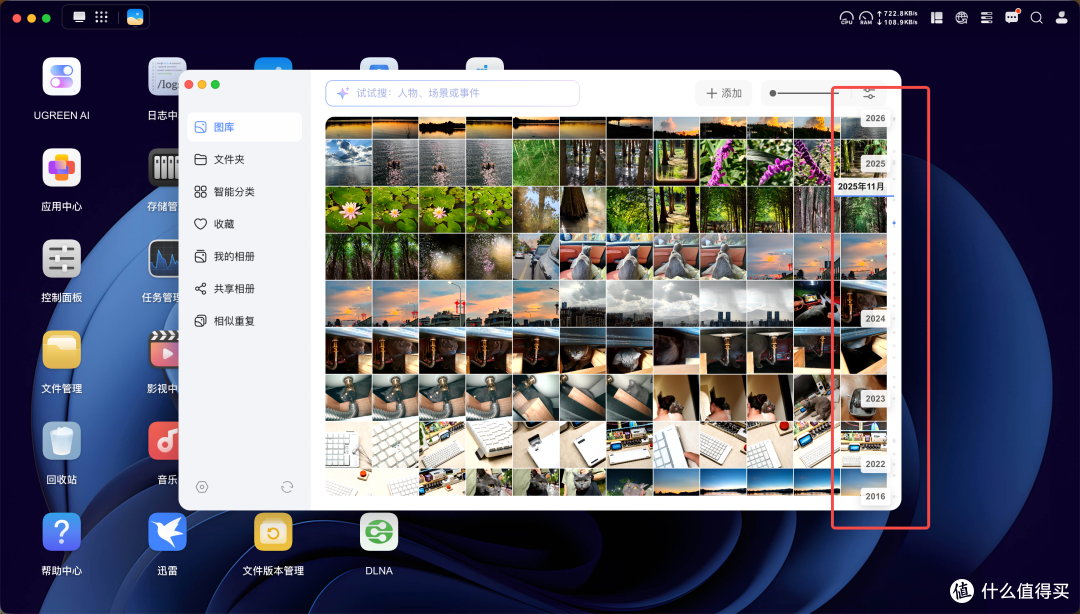Image resolution: width=1080 pixels, height=614 pixels.
Task: Open 智能分类 in the sidebar
Action: 245,192
